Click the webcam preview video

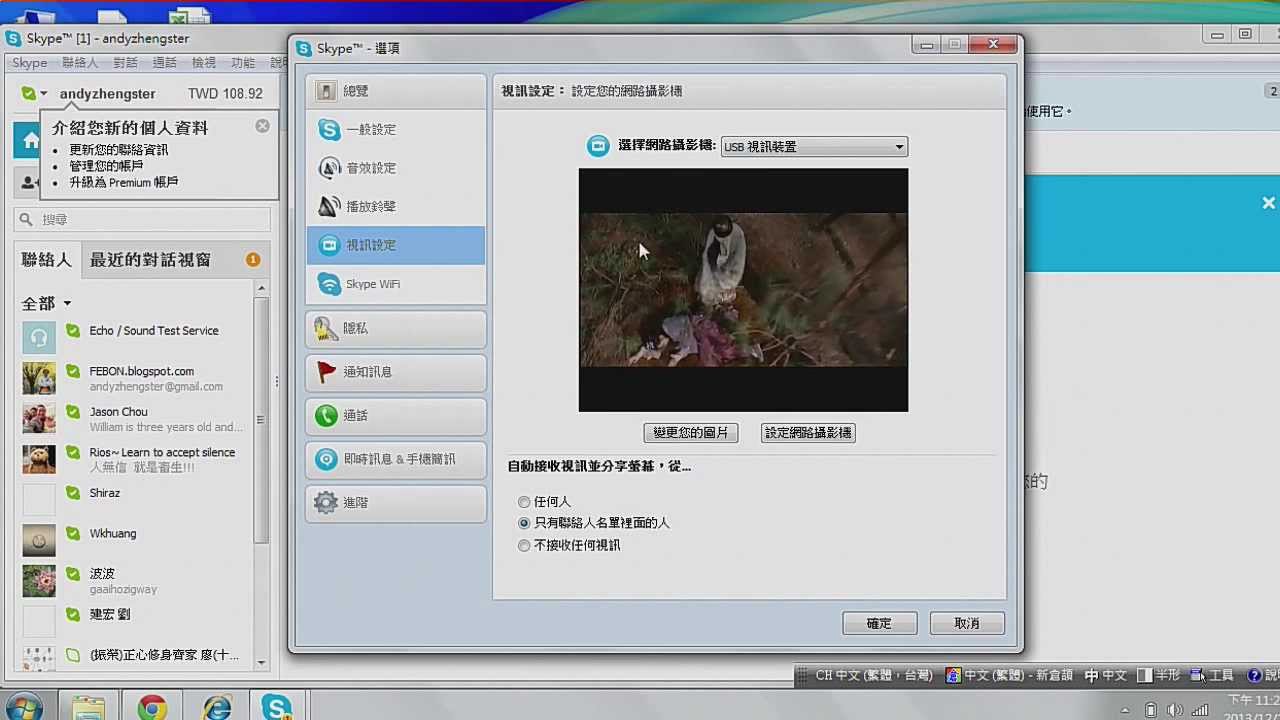click(x=743, y=290)
